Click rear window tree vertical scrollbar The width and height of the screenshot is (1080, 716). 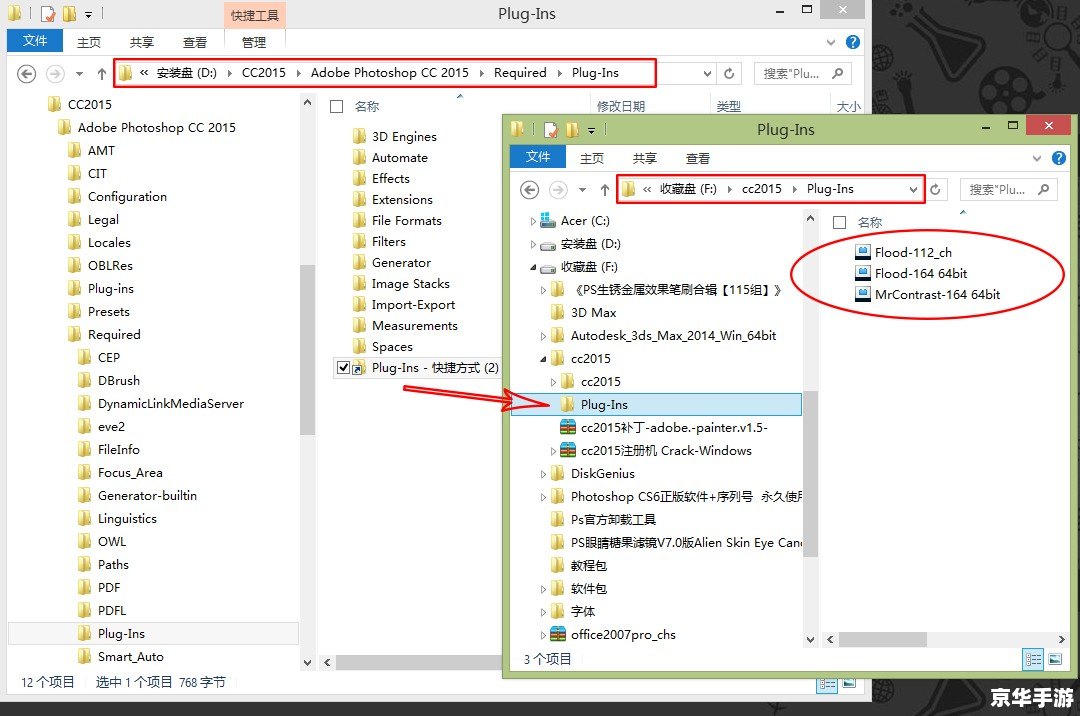pos(307,350)
